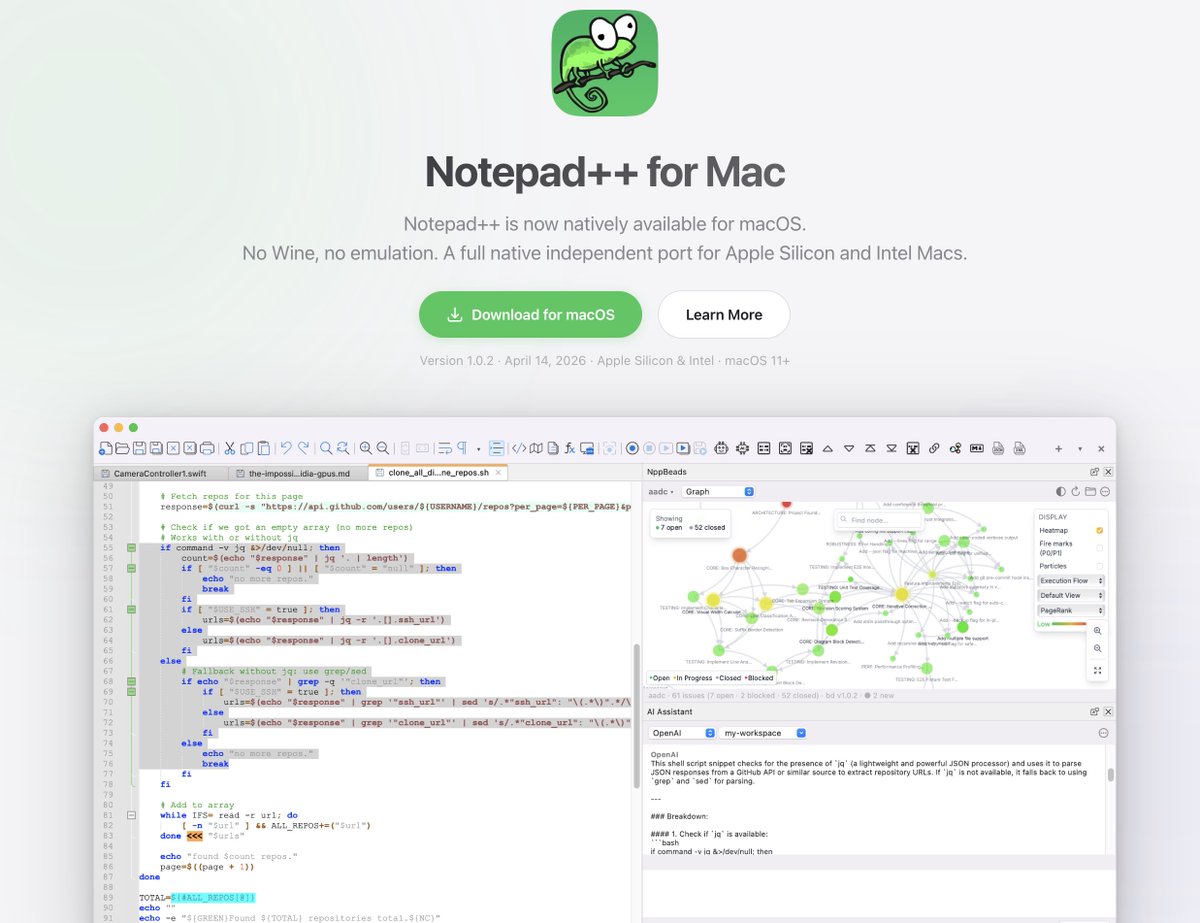The width and height of the screenshot is (1200, 923).
Task: Click graph fit-to-screen icon
Action: [x=1097, y=670]
